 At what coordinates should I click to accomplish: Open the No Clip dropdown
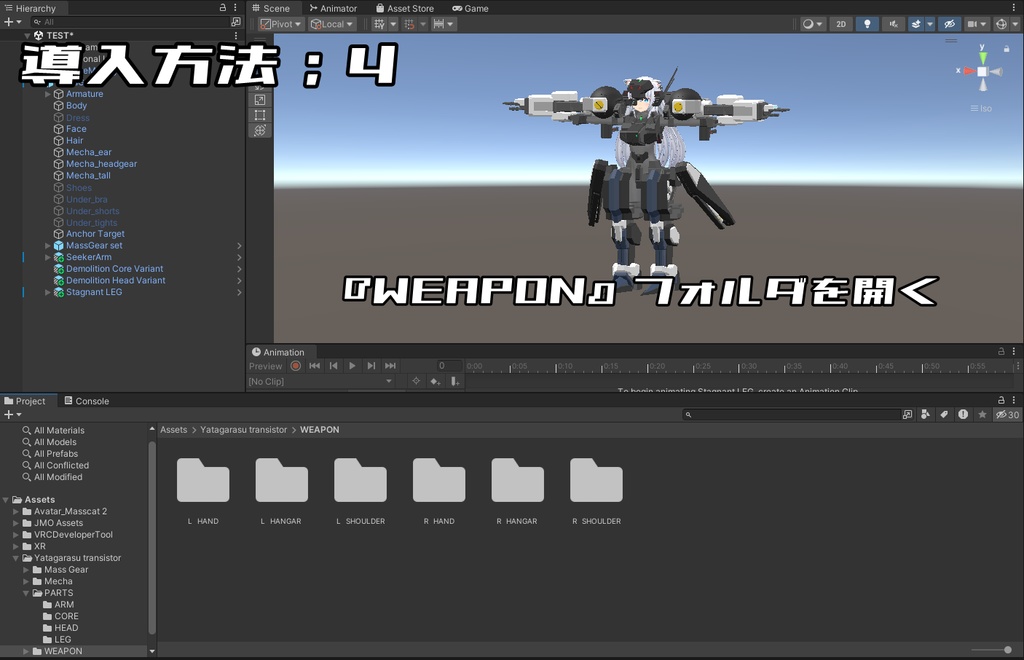321,381
